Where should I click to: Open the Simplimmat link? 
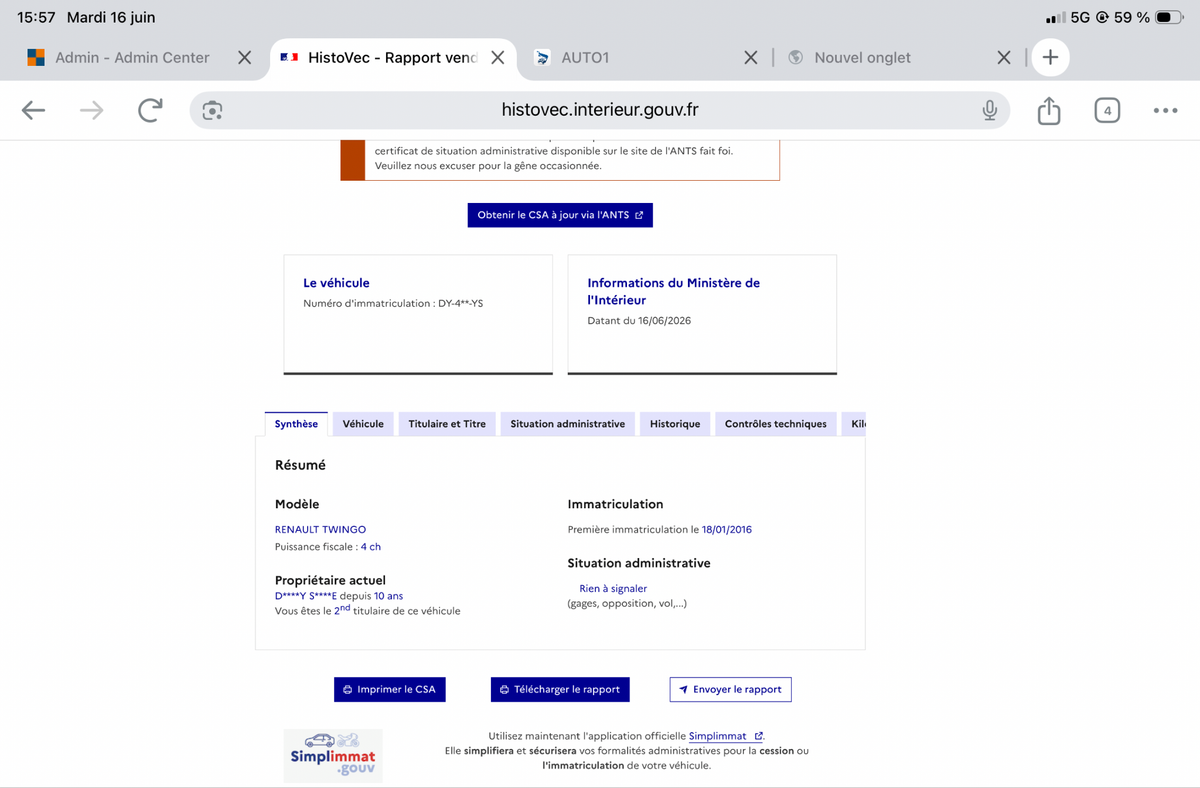[725, 736]
